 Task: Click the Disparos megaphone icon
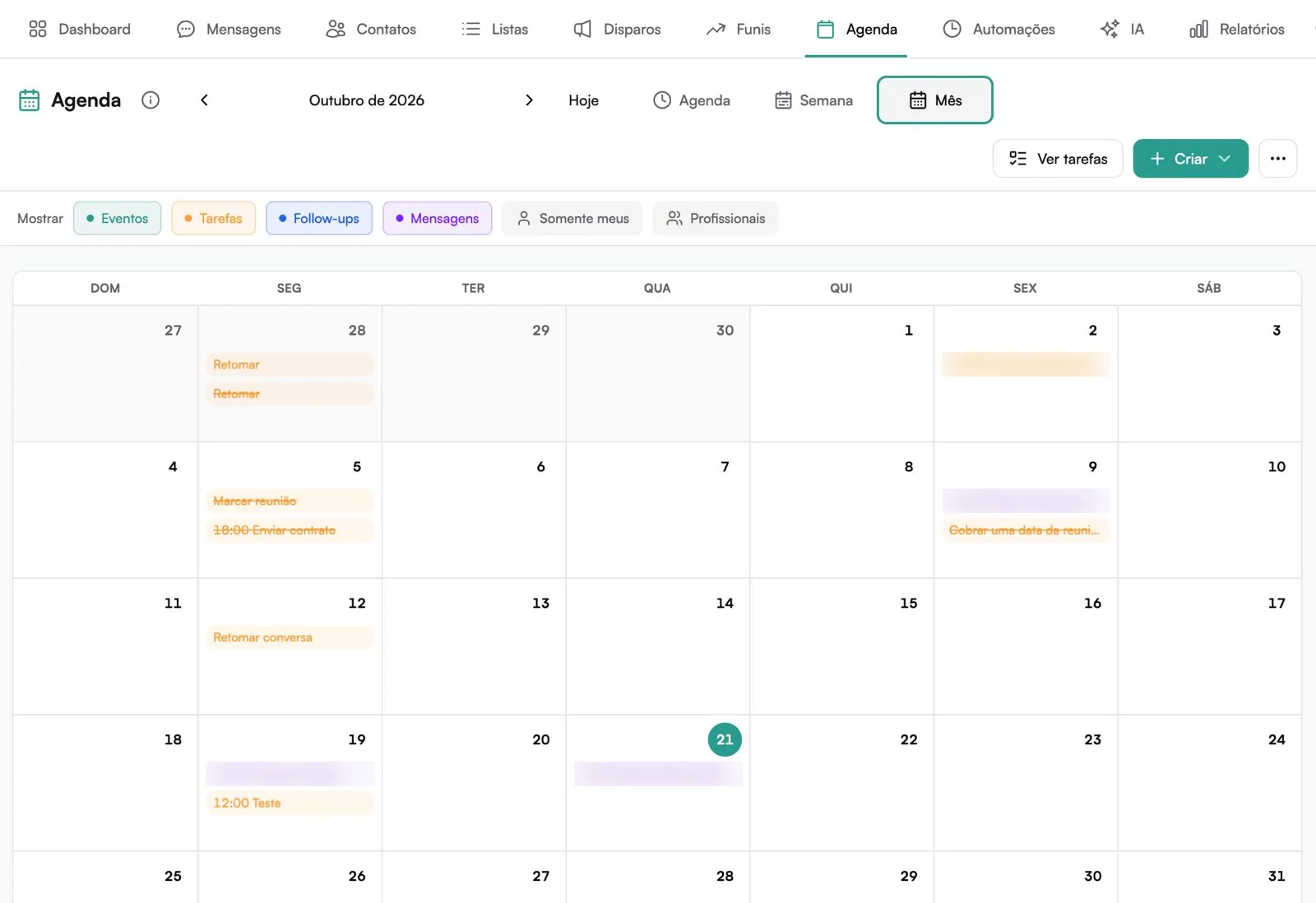582,29
